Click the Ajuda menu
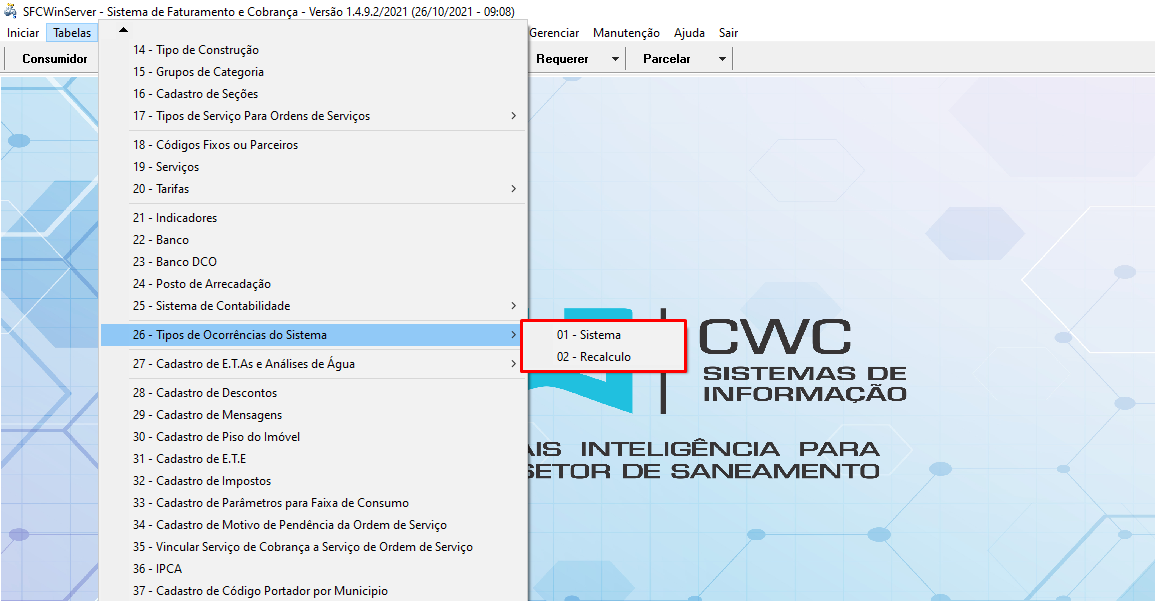The height and width of the screenshot is (601, 1155). [689, 33]
